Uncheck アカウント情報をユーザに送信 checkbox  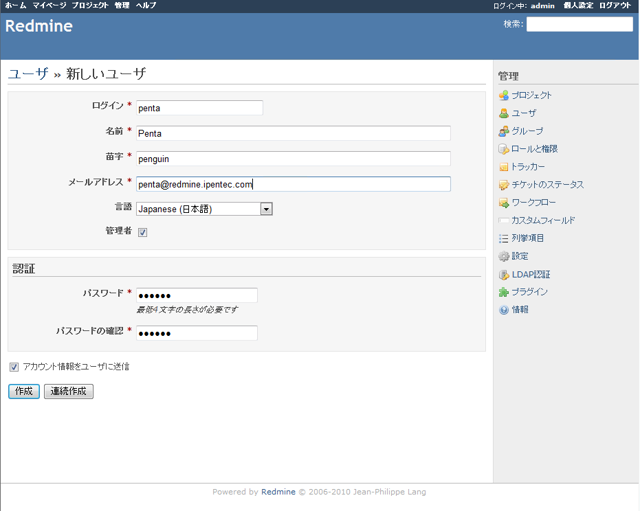(x=14, y=367)
